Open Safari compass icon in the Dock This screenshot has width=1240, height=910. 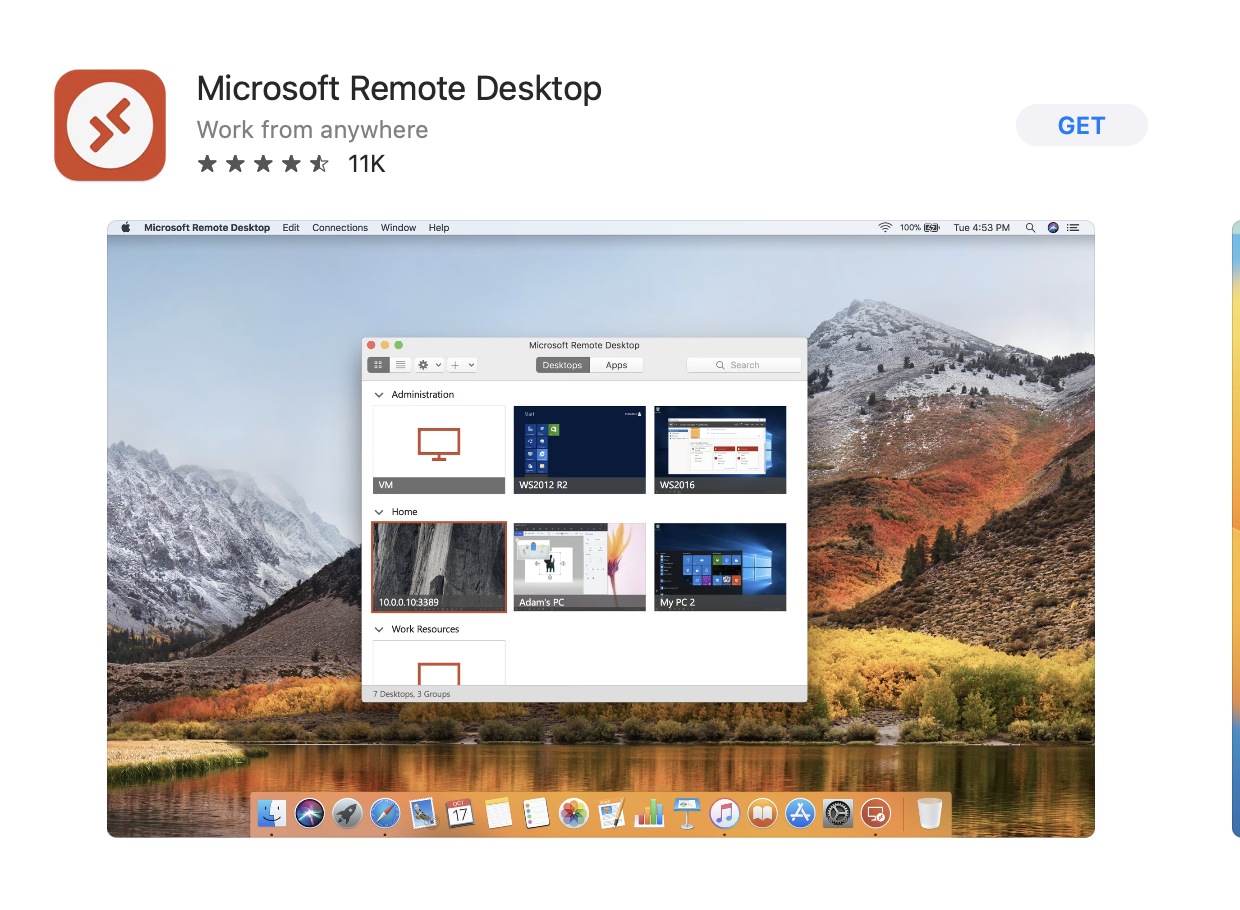click(x=385, y=812)
